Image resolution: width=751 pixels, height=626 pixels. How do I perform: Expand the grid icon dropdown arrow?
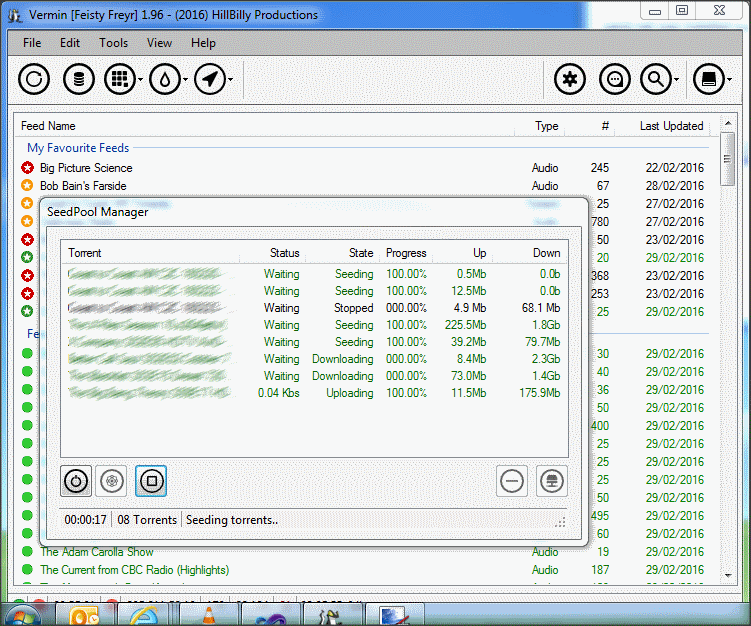[140, 80]
